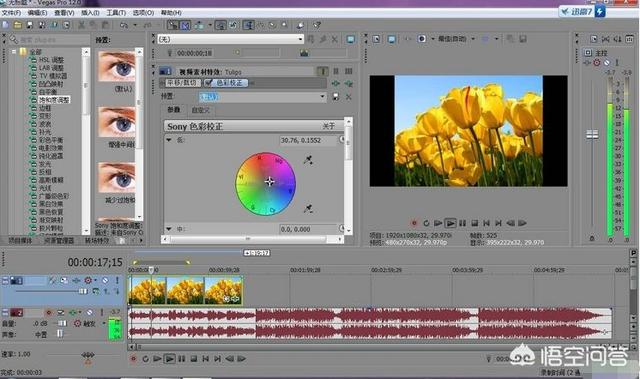Screen dimensions: 640x379
Task: Click the center of the low color wheel
Action: click(269, 182)
